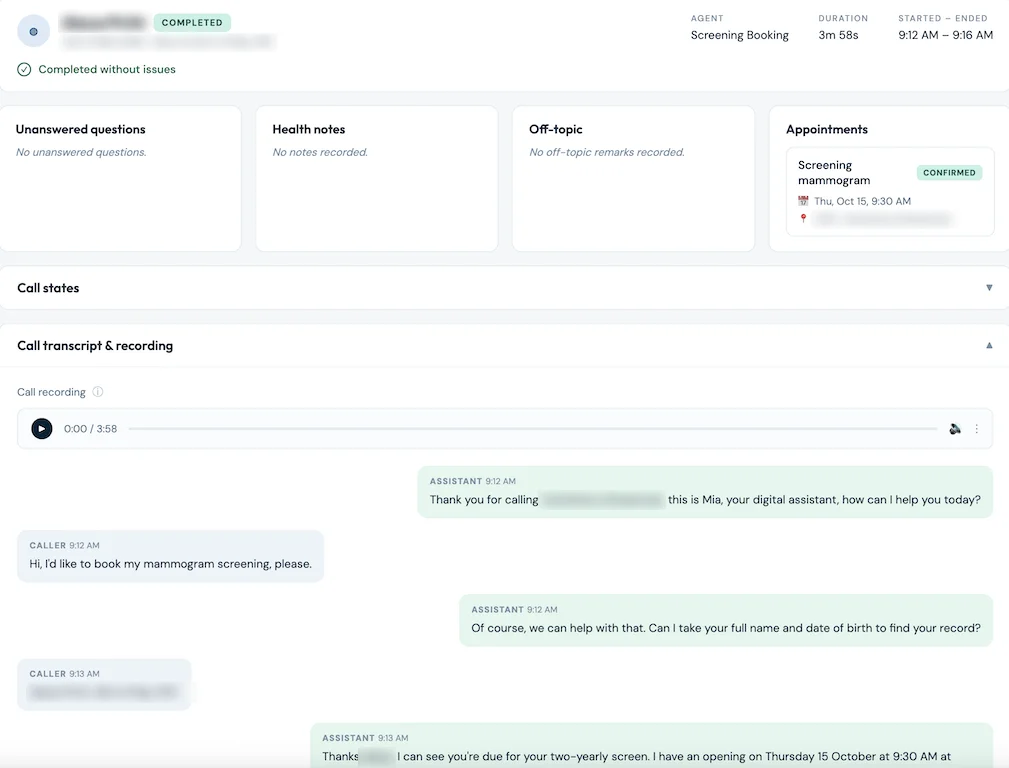Viewport: 1009px width, 768px height.
Task: Click the Unanswered questions heading
Action: coord(80,129)
